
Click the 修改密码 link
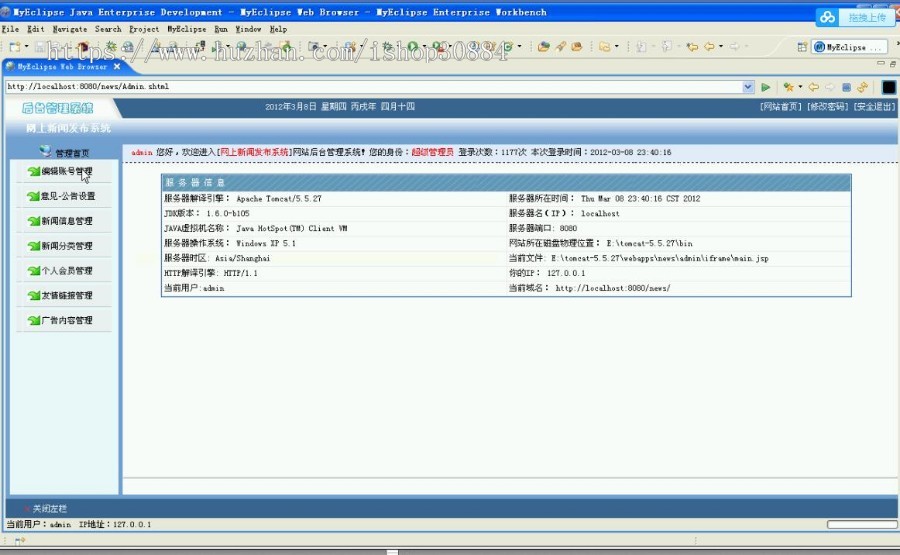827,107
